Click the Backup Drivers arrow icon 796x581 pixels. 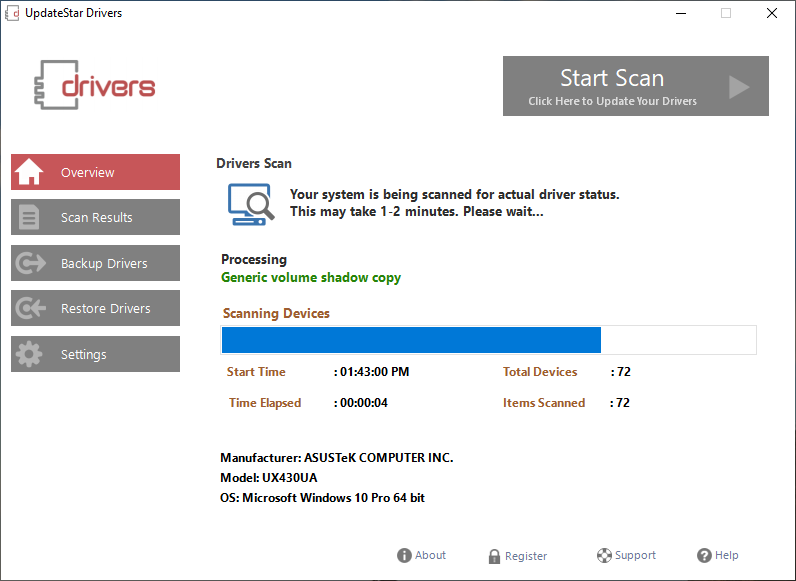(x=30, y=263)
